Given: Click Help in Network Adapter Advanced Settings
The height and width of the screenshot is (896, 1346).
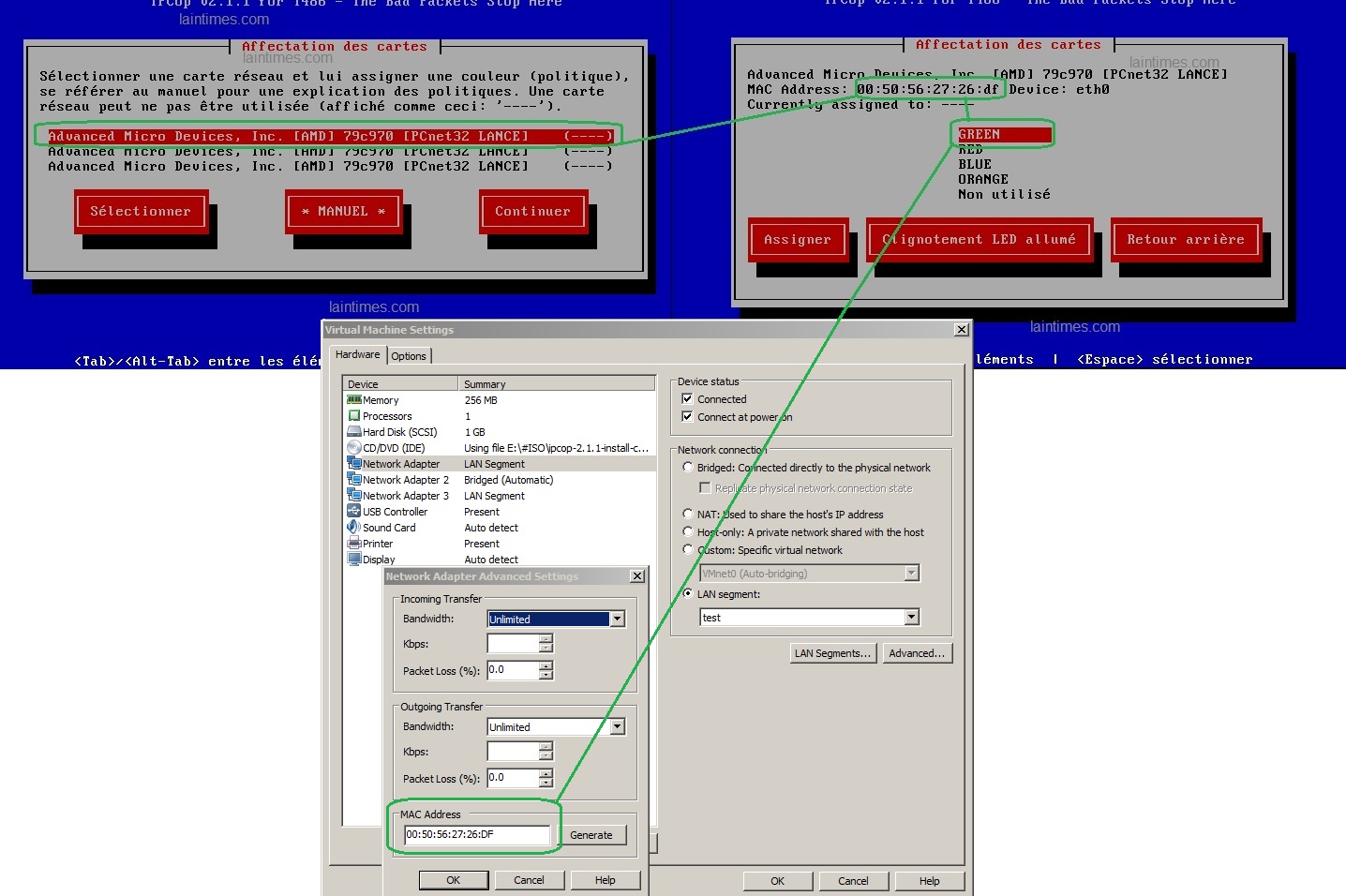Looking at the screenshot, I should coord(606,880).
